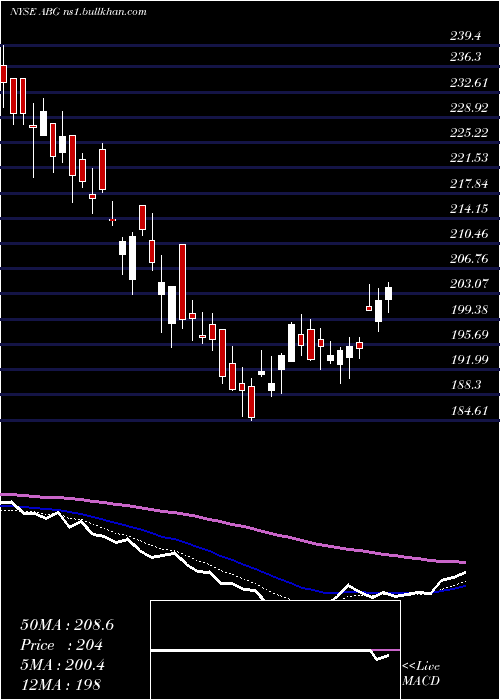Click the lowest red candlestick near 184.61
Screen dimensions: 500x700
tap(252, 402)
